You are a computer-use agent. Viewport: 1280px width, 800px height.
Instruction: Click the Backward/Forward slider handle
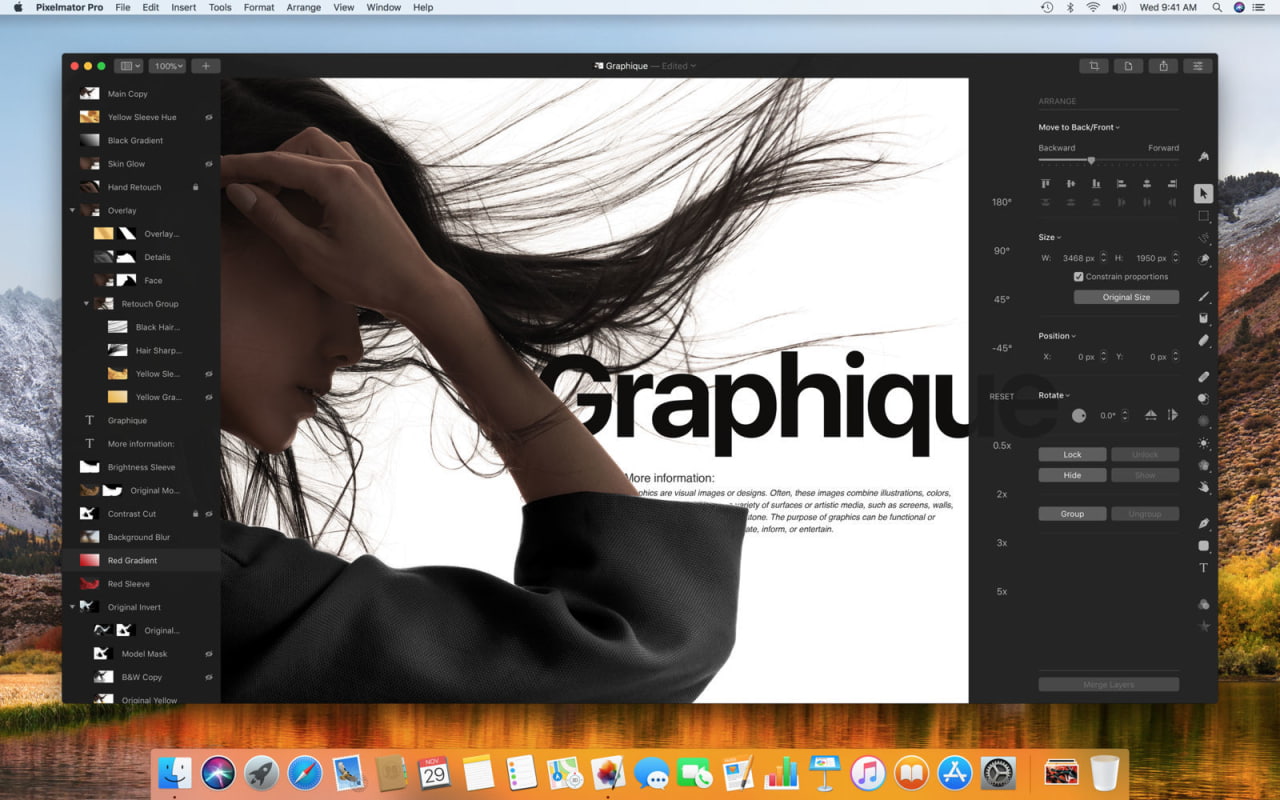(1091, 160)
